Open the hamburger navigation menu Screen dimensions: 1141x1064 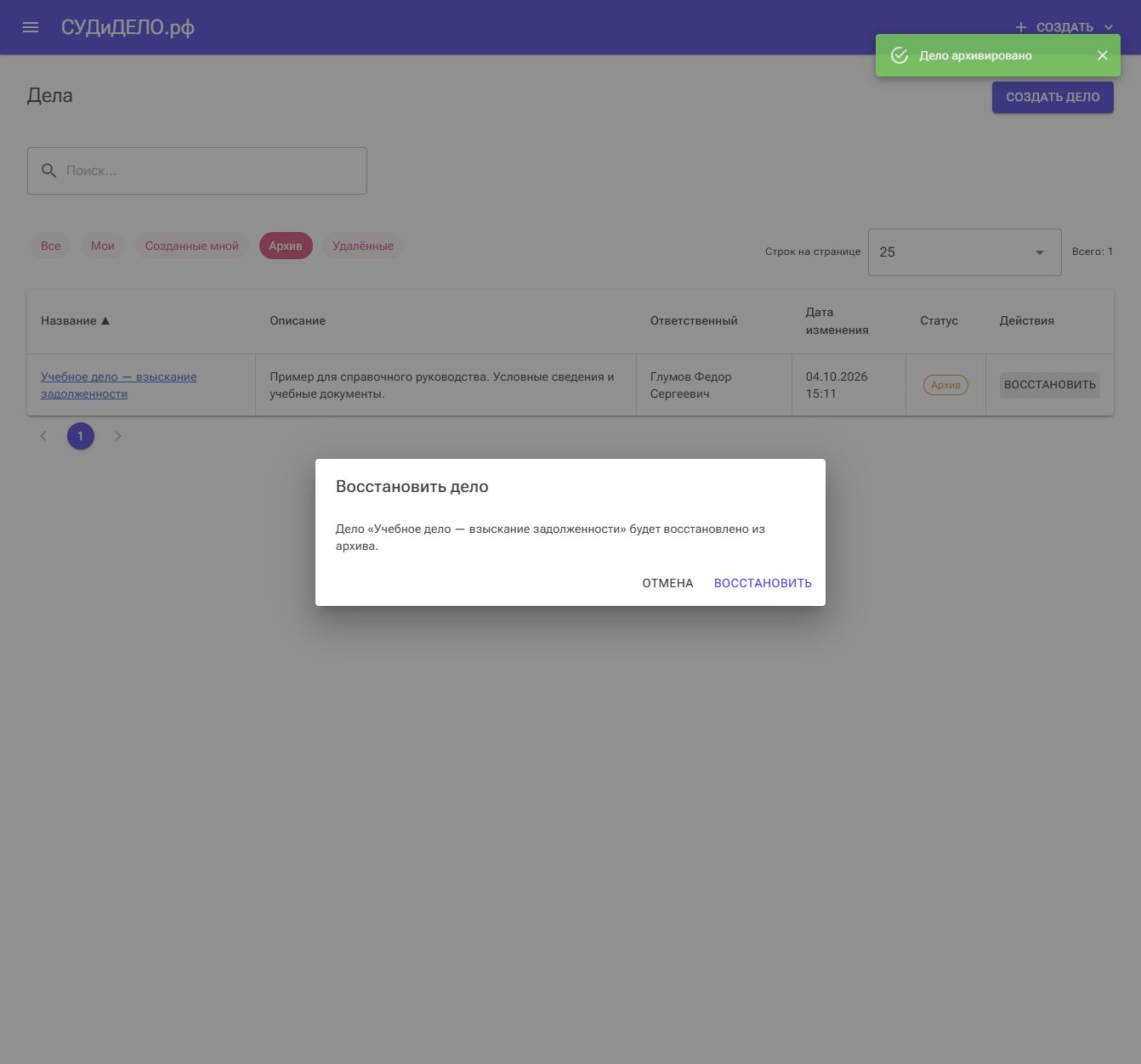[x=31, y=27]
